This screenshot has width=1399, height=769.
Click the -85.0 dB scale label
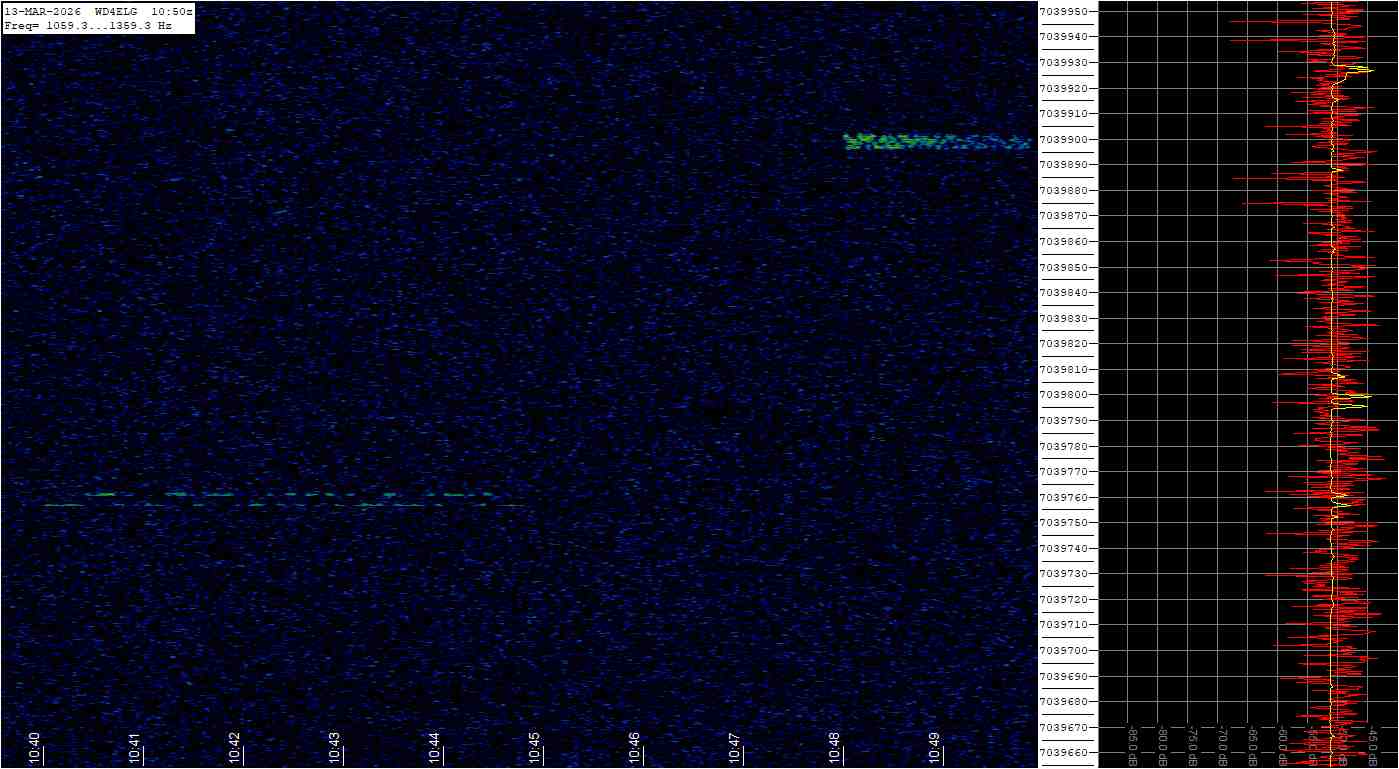coord(1133,745)
